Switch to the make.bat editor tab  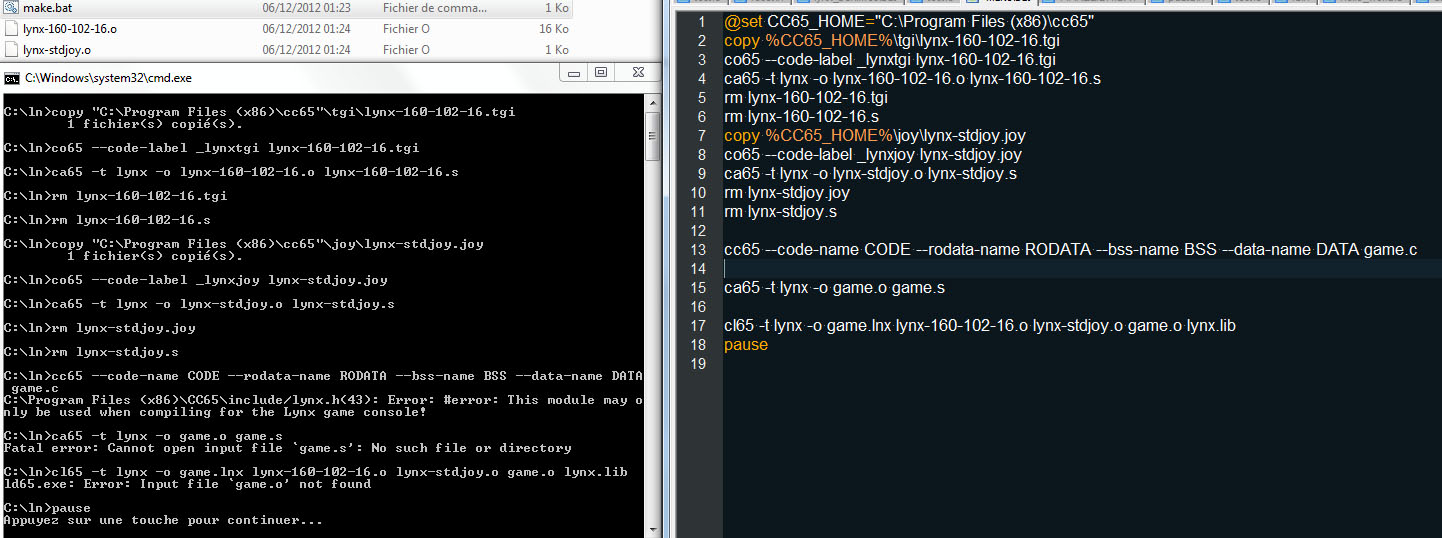point(1010,3)
